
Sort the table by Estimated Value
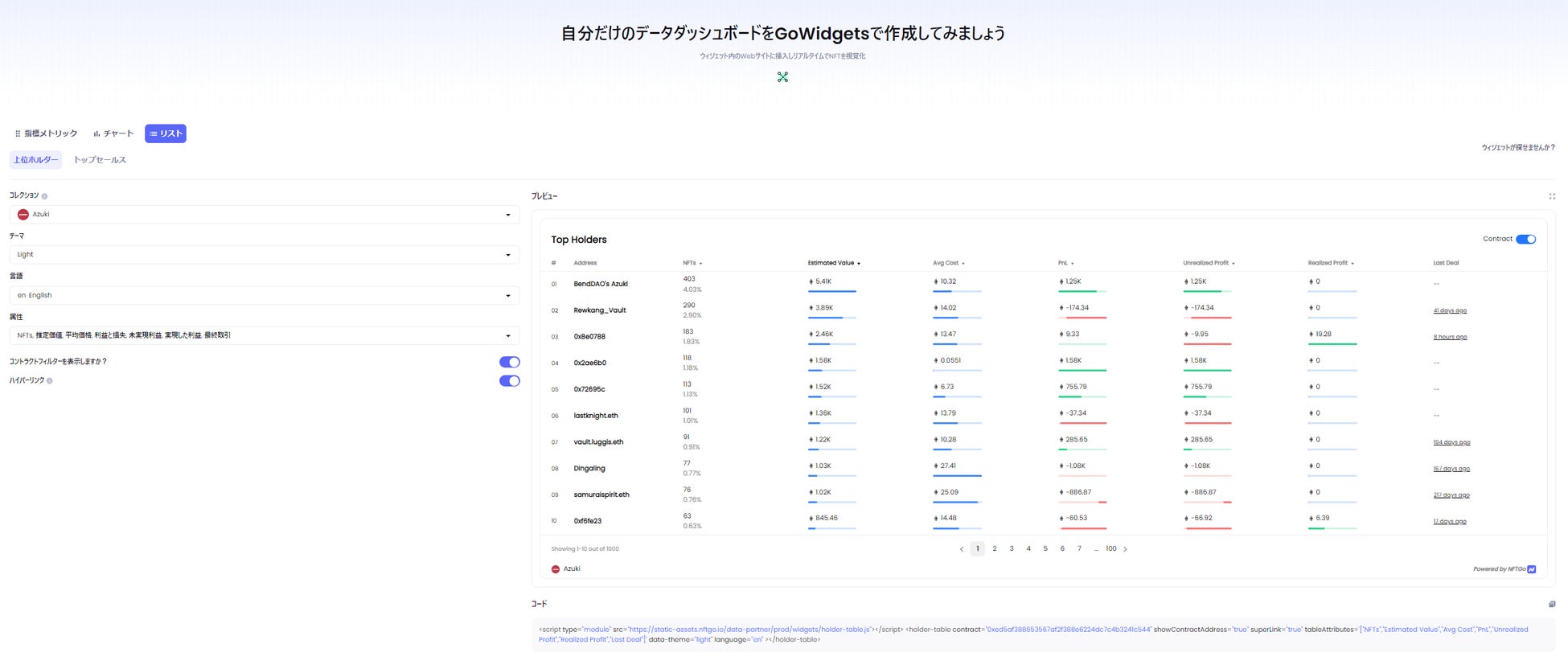[834, 263]
